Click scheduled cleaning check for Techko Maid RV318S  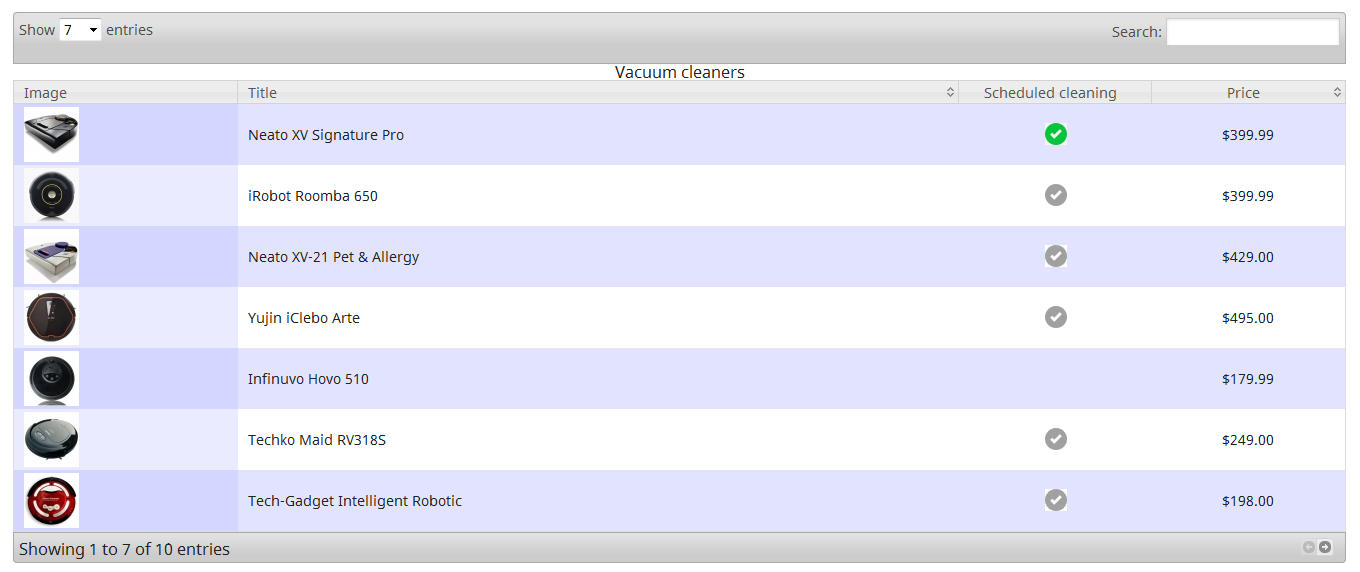coord(1055,439)
